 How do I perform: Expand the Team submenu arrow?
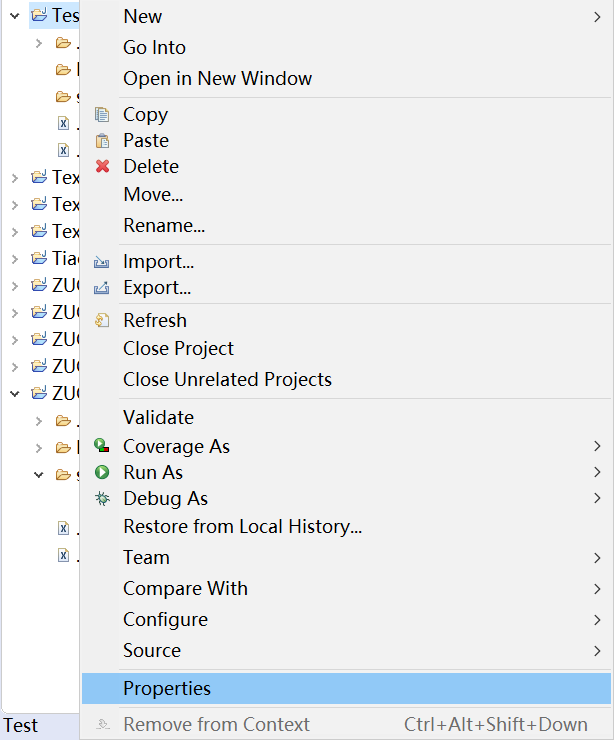click(x=597, y=558)
